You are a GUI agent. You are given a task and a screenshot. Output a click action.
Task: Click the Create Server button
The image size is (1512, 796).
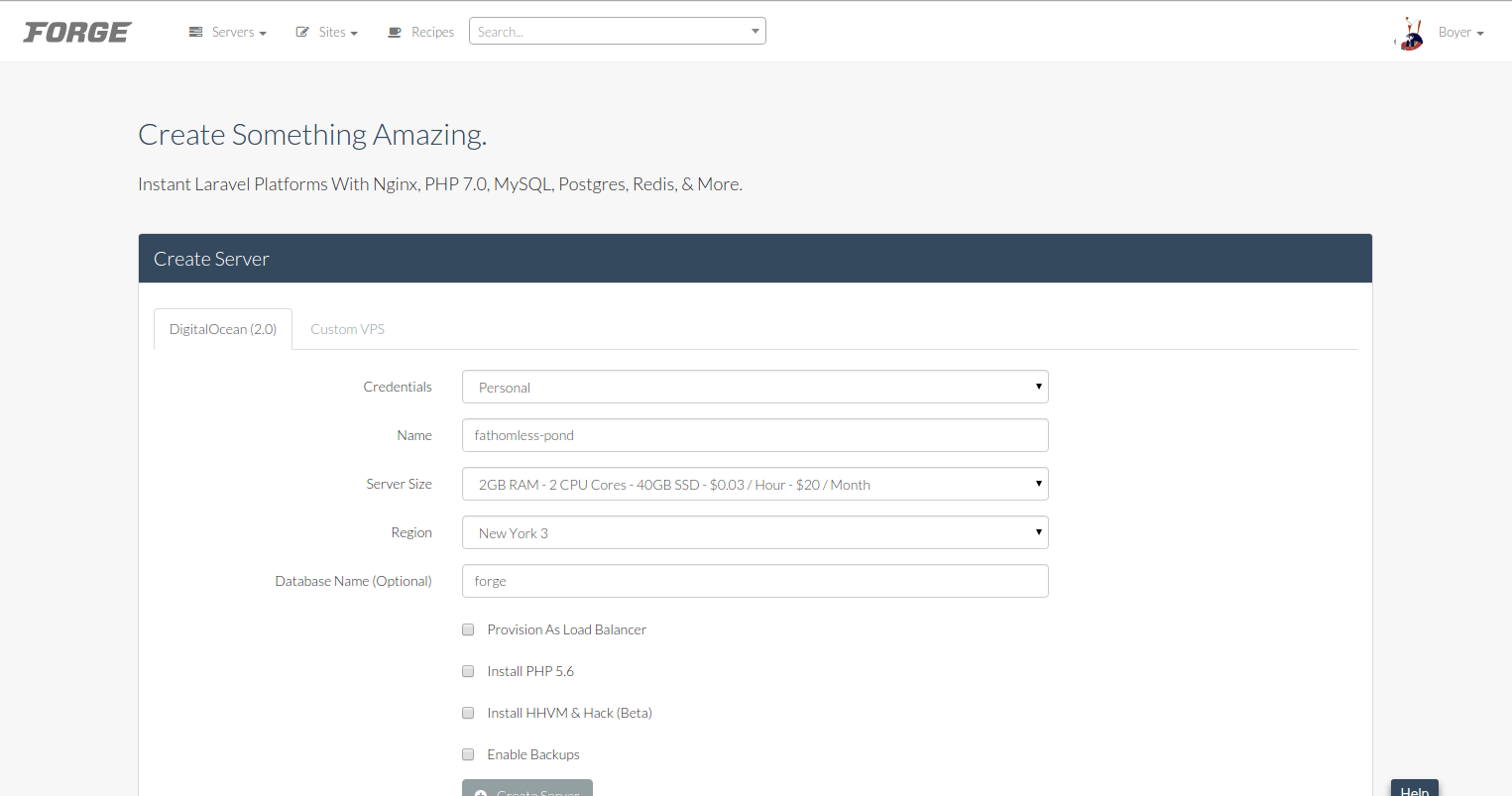coord(527,788)
